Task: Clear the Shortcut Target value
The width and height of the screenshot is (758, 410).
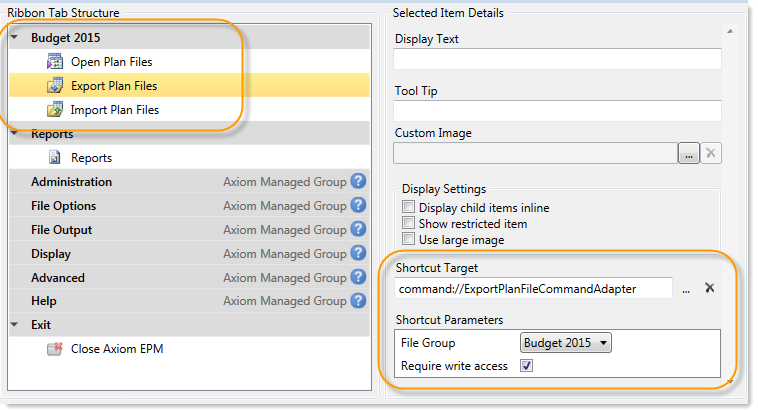Action: (x=710, y=288)
